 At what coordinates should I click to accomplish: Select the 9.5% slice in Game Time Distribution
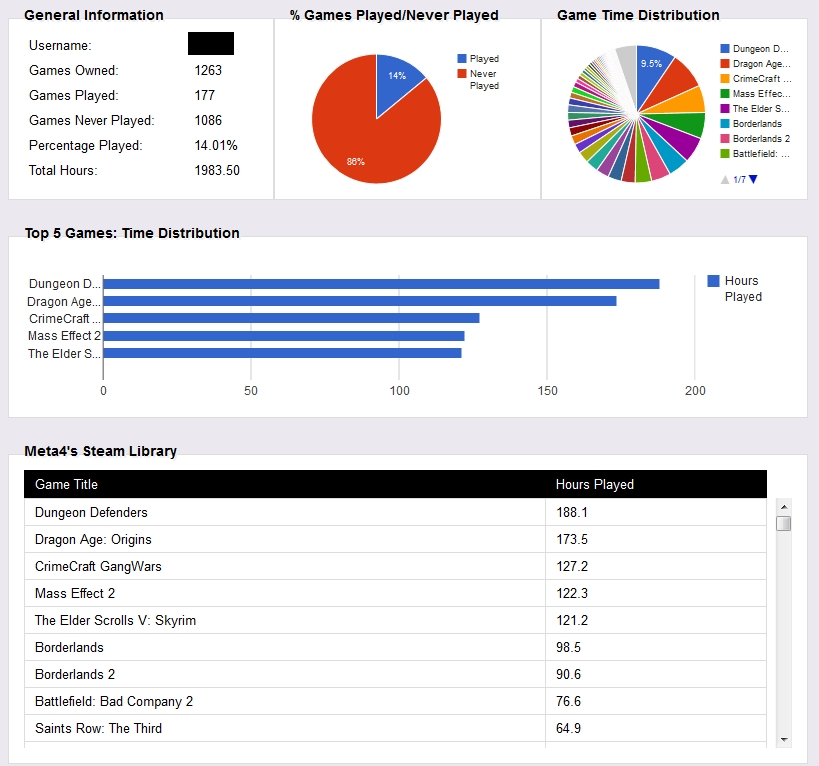pos(649,68)
